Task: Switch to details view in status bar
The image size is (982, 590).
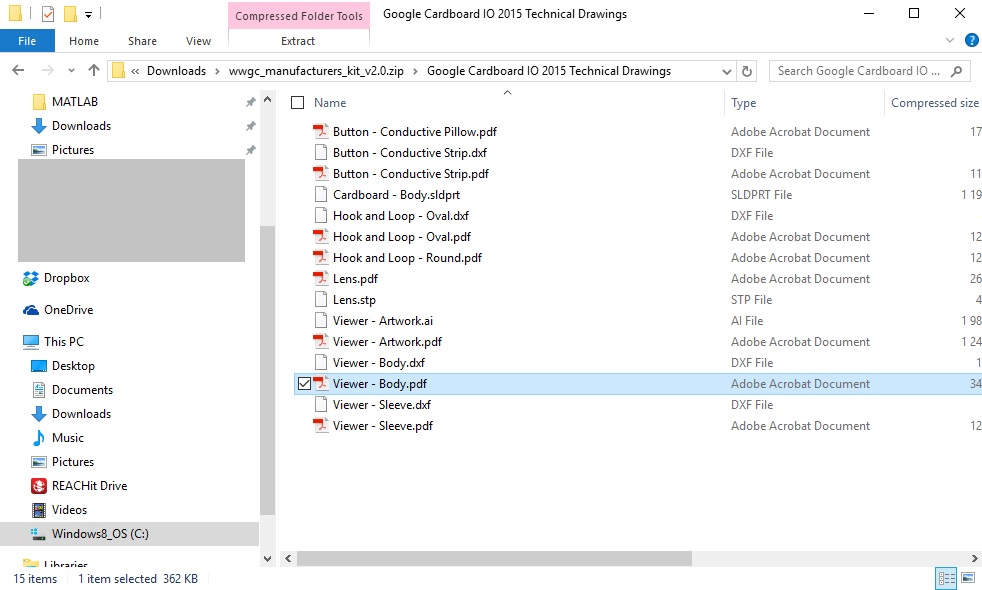Action: [945, 578]
